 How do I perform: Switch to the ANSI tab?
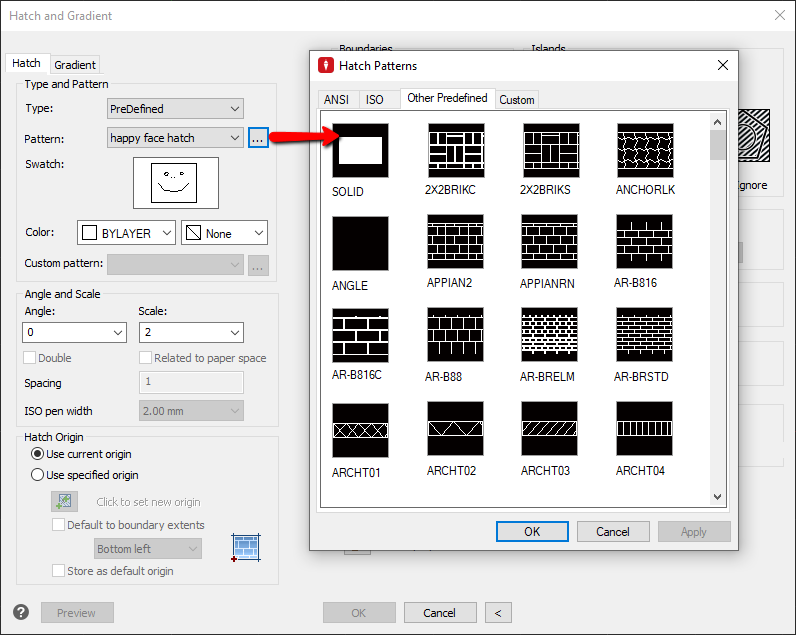click(x=335, y=99)
